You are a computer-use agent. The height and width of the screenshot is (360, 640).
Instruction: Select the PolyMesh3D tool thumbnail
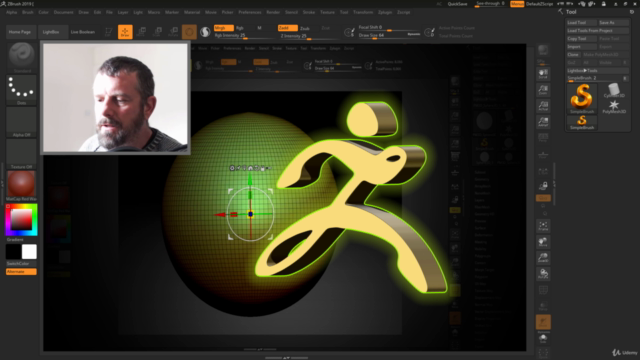pos(614,107)
